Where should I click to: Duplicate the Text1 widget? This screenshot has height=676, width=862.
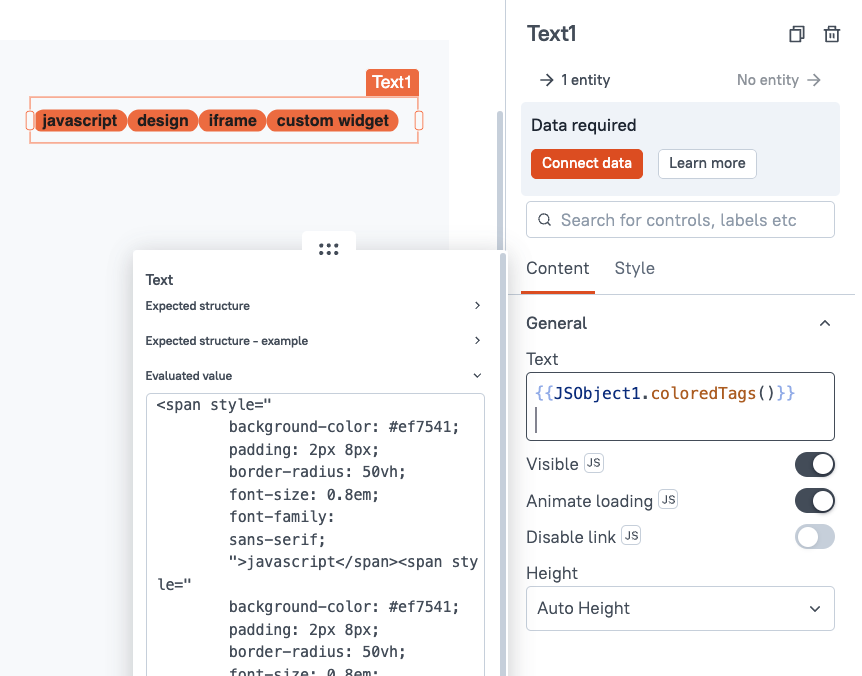point(797,33)
